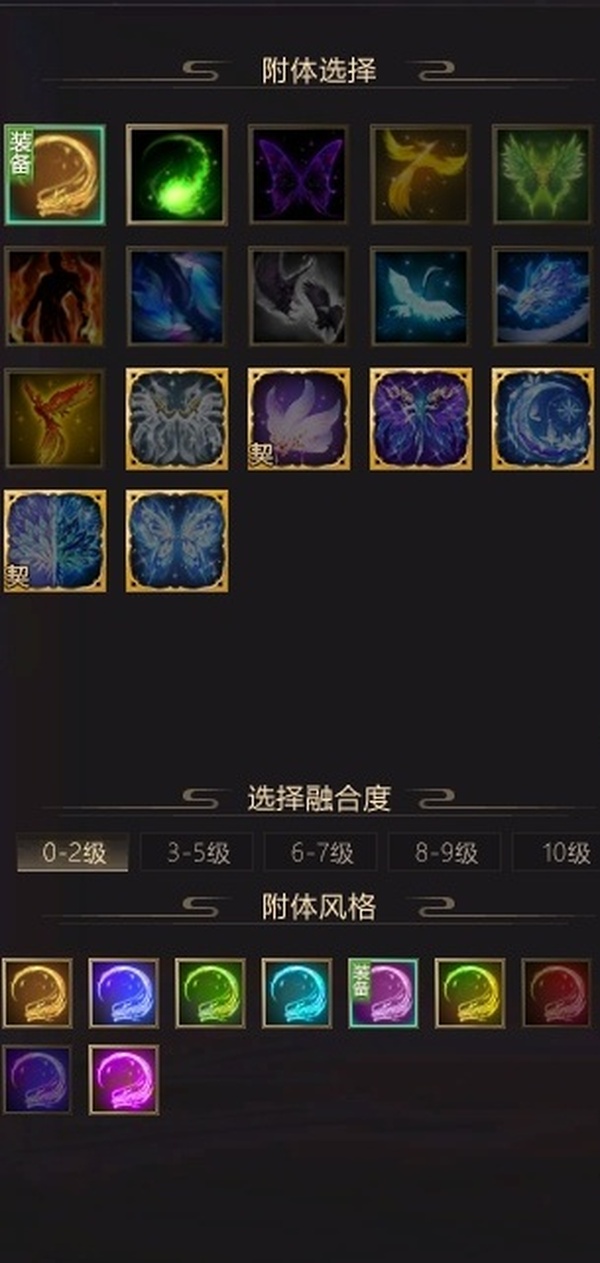The image size is (600, 1263).
Task: Apply the blue-violet attachment style swatch
Action: 124,993
